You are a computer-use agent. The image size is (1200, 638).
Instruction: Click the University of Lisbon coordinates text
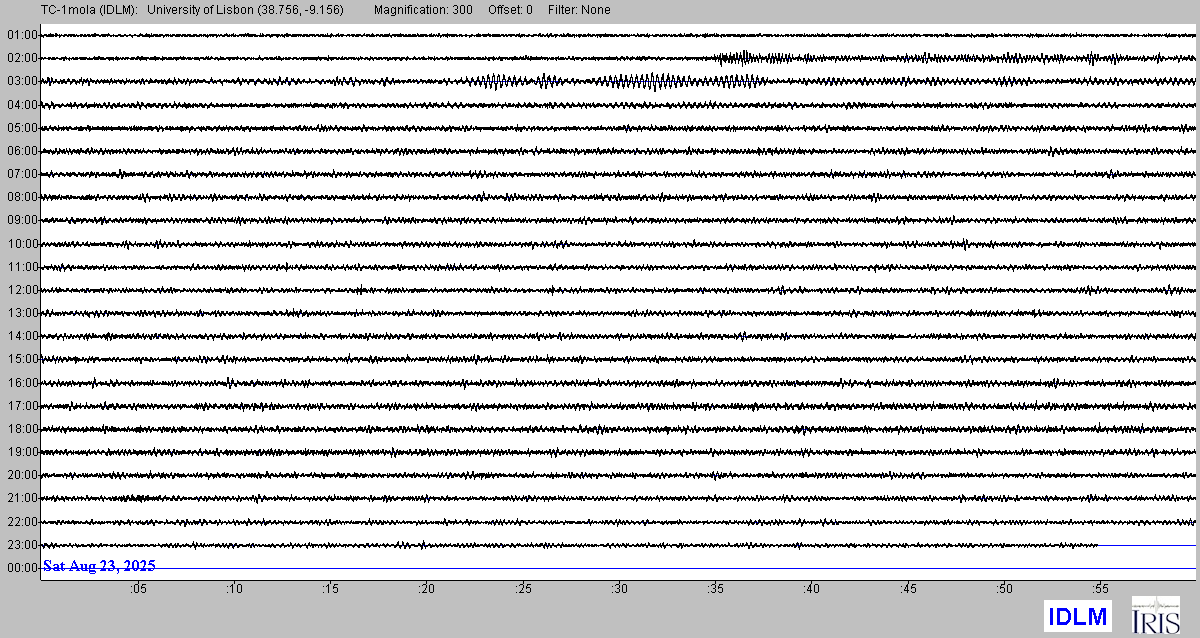[246, 10]
